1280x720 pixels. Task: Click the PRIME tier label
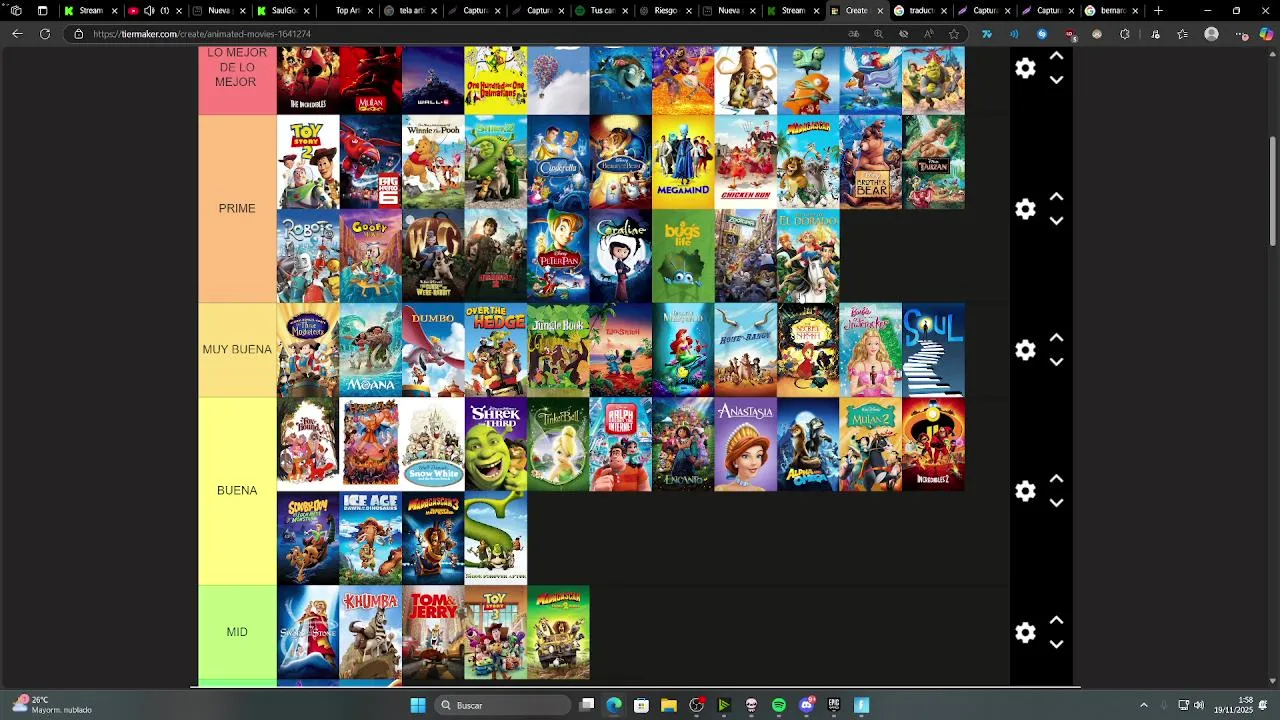pyautogui.click(x=237, y=208)
